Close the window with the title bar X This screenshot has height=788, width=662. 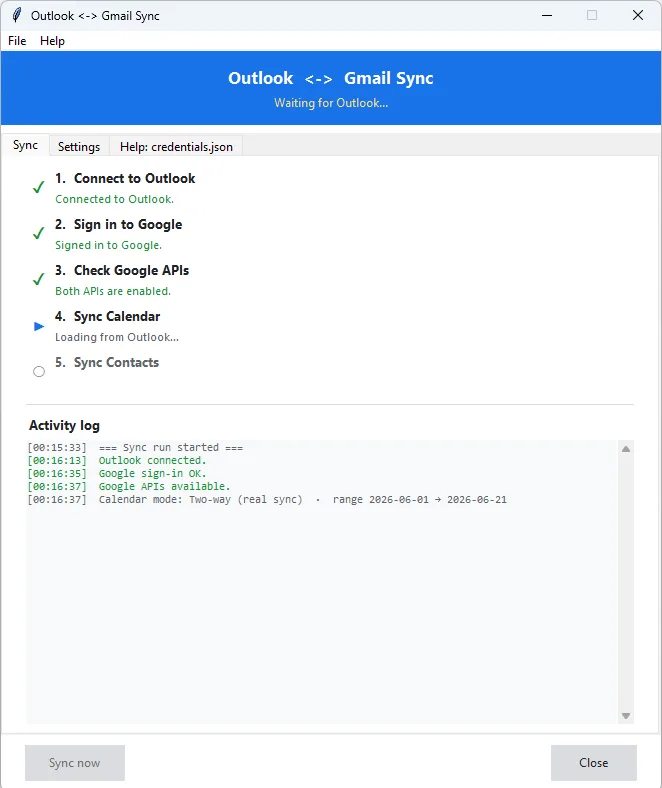(x=638, y=15)
